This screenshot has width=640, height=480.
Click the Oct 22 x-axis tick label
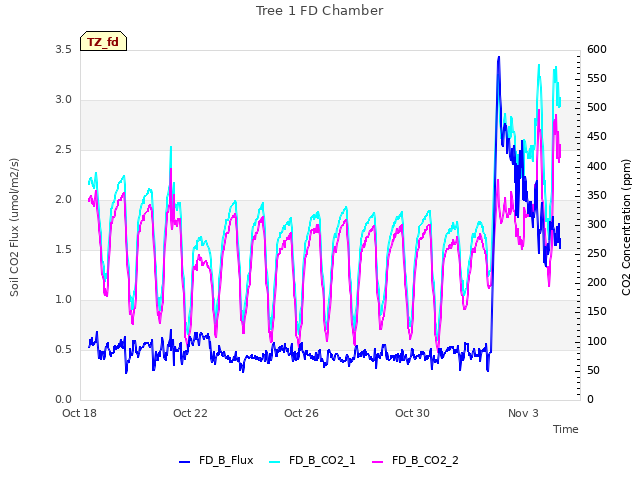pyautogui.click(x=190, y=413)
